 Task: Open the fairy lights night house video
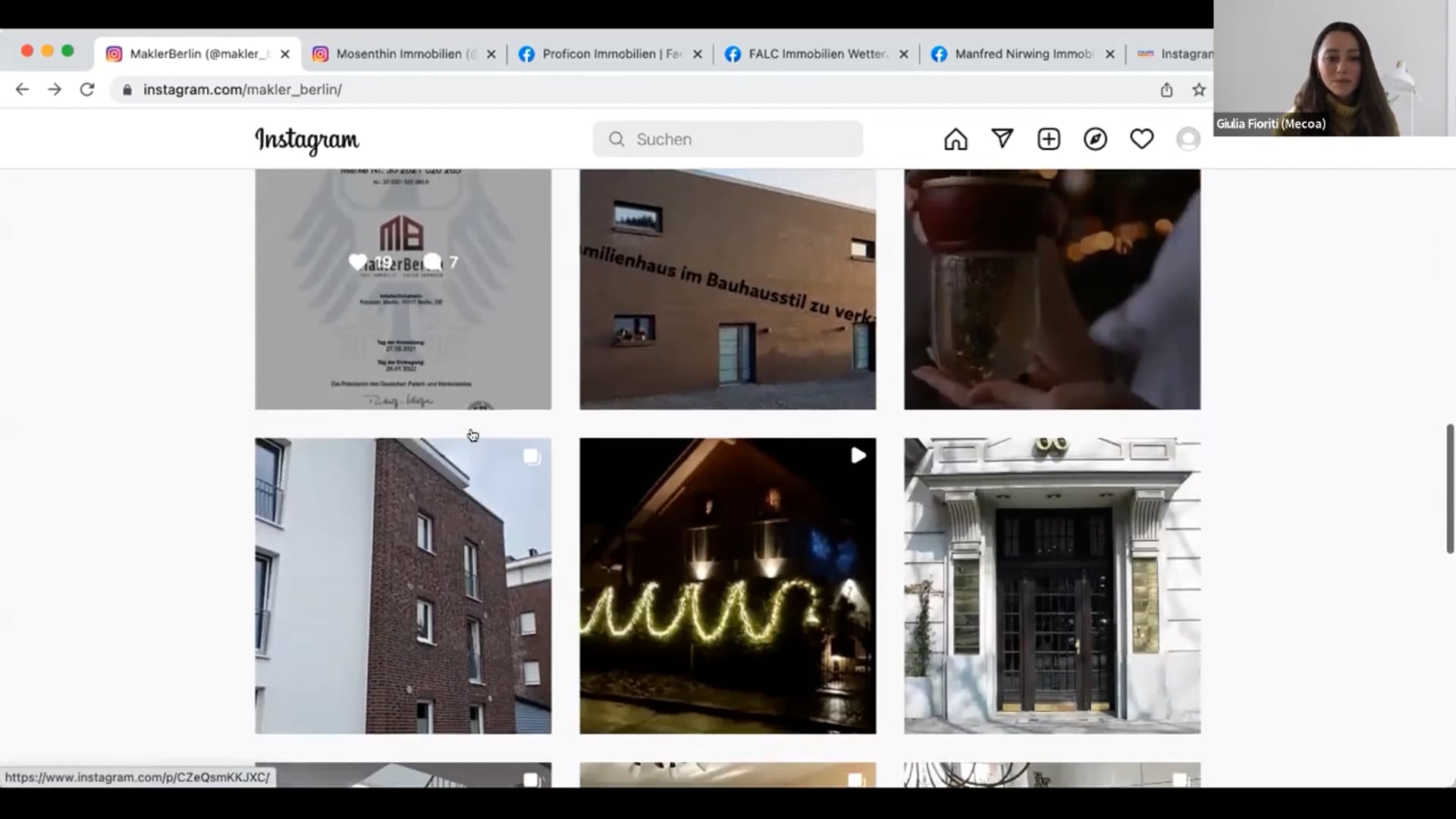(727, 585)
